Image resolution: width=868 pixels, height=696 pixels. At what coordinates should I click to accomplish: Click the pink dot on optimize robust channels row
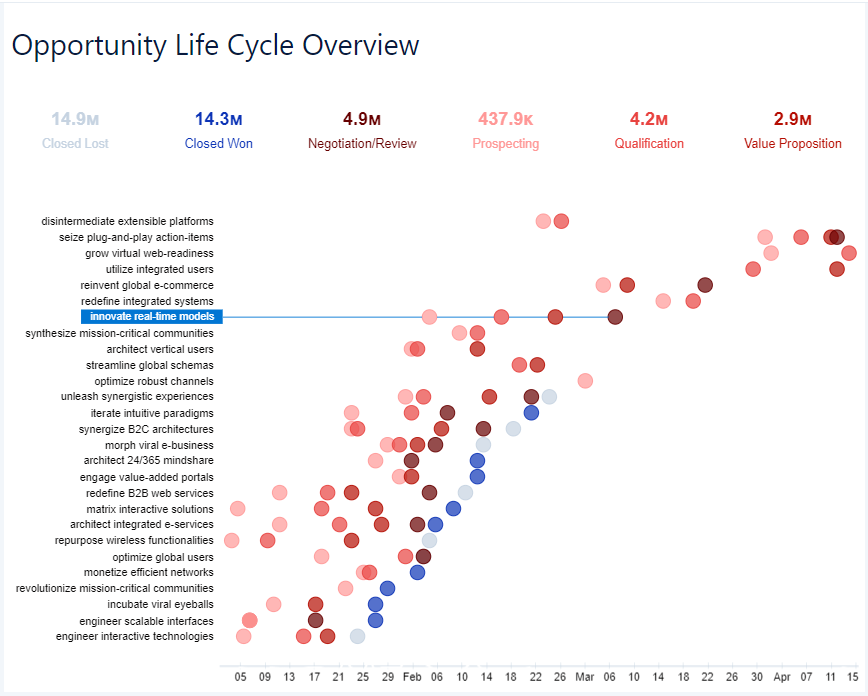pos(585,381)
